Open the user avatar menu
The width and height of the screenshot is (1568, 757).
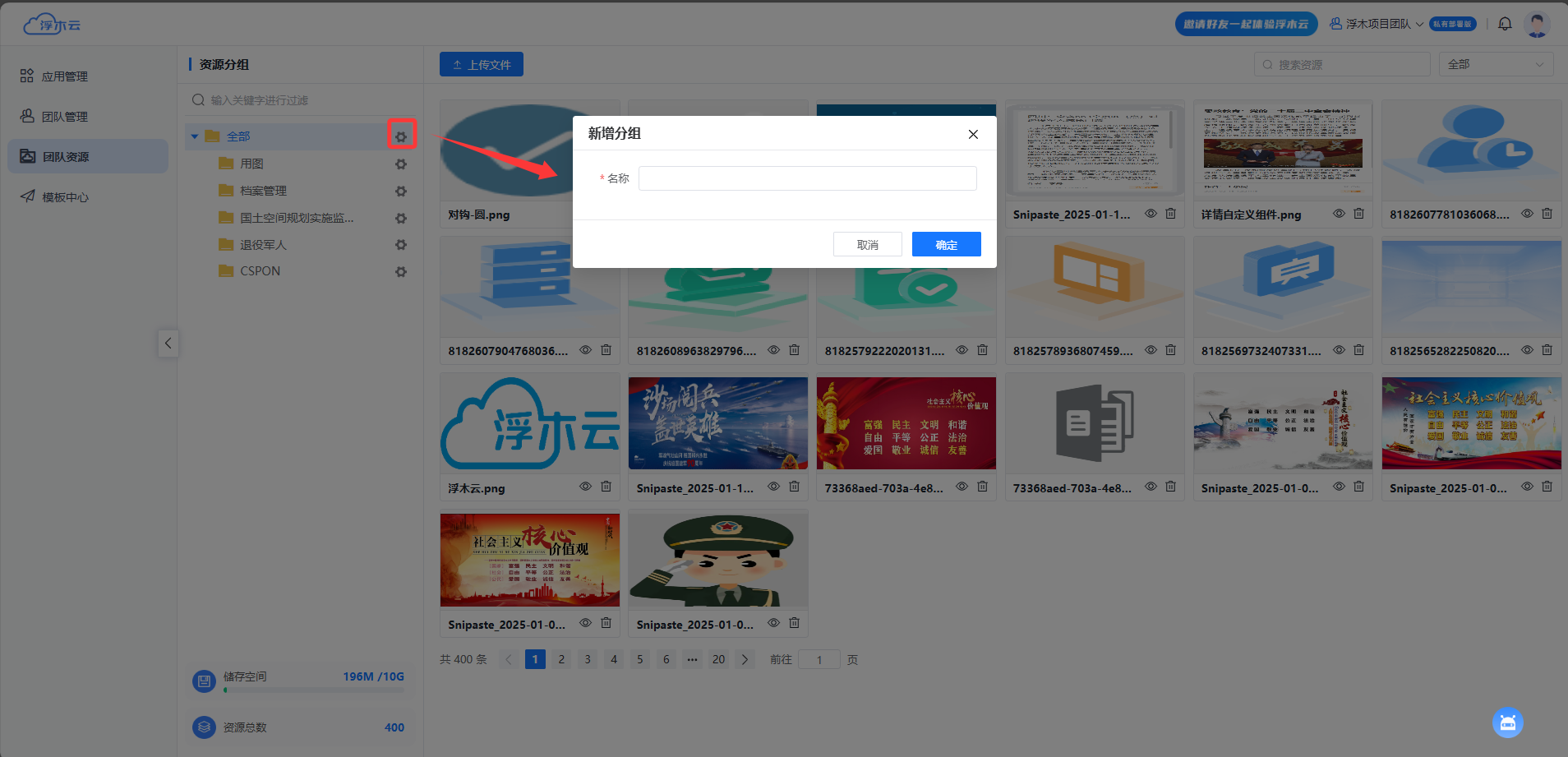coord(1536,24)
